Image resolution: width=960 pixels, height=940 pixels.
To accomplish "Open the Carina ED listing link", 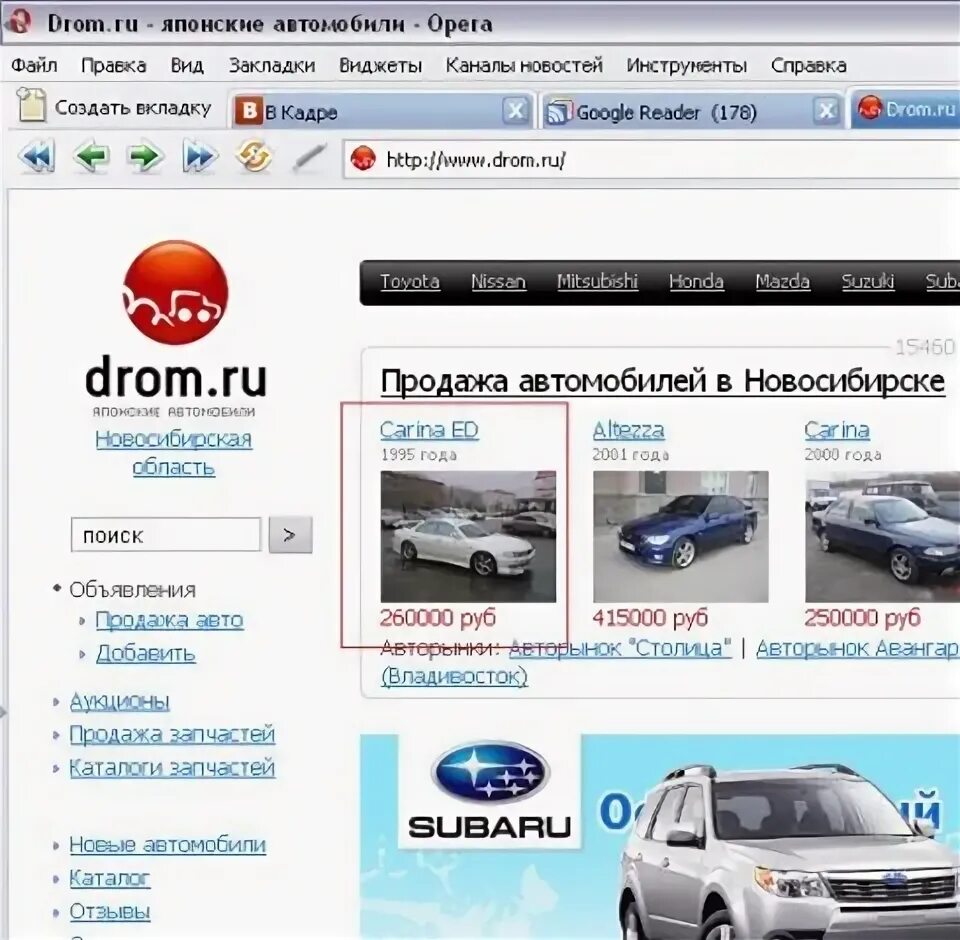I will (x=429, y=430).
